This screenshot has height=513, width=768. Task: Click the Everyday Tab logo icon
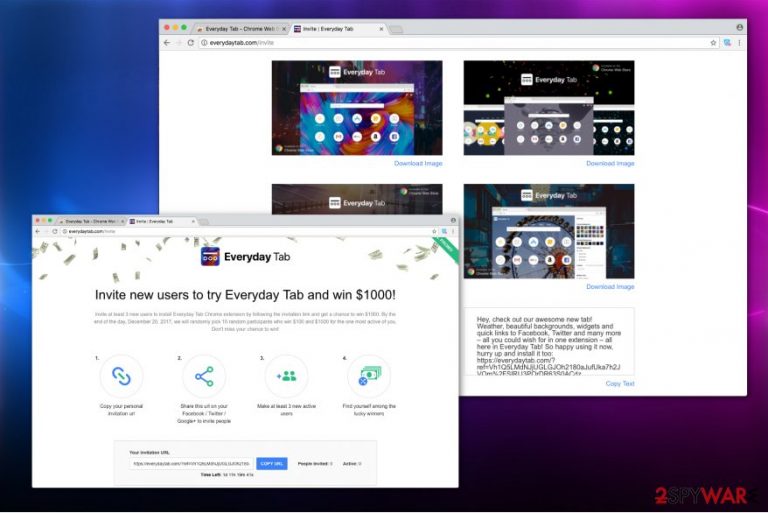(x=210, y=257)
